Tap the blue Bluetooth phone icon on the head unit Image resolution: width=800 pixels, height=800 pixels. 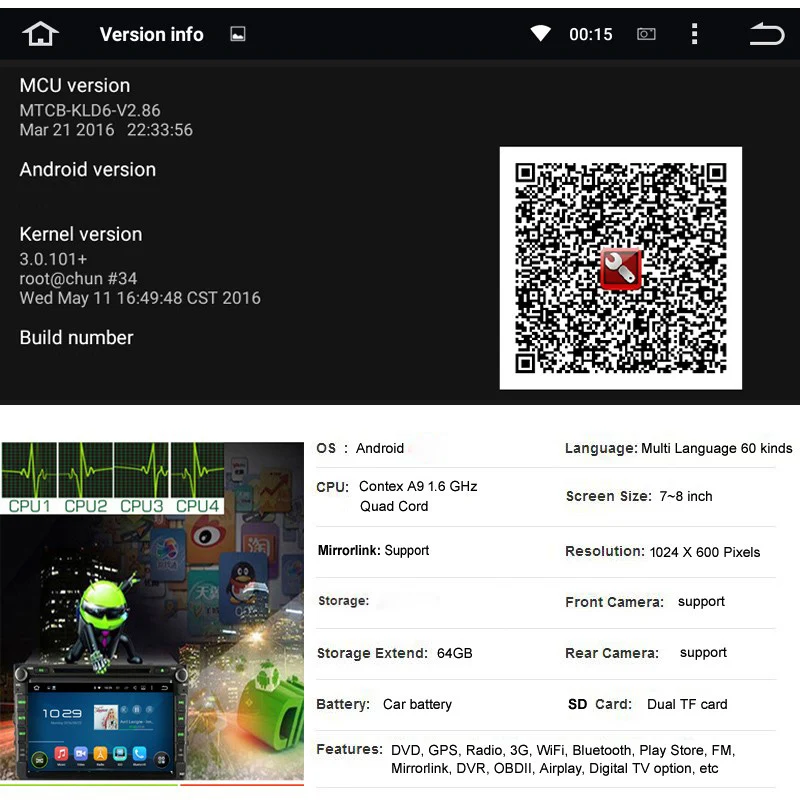139,754
